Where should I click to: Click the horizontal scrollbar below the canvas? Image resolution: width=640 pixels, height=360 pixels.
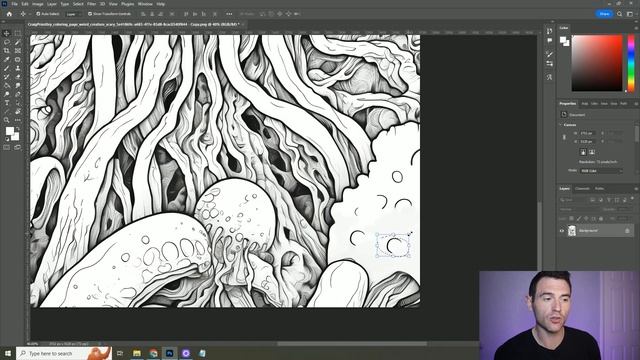[x=352, y=344]
